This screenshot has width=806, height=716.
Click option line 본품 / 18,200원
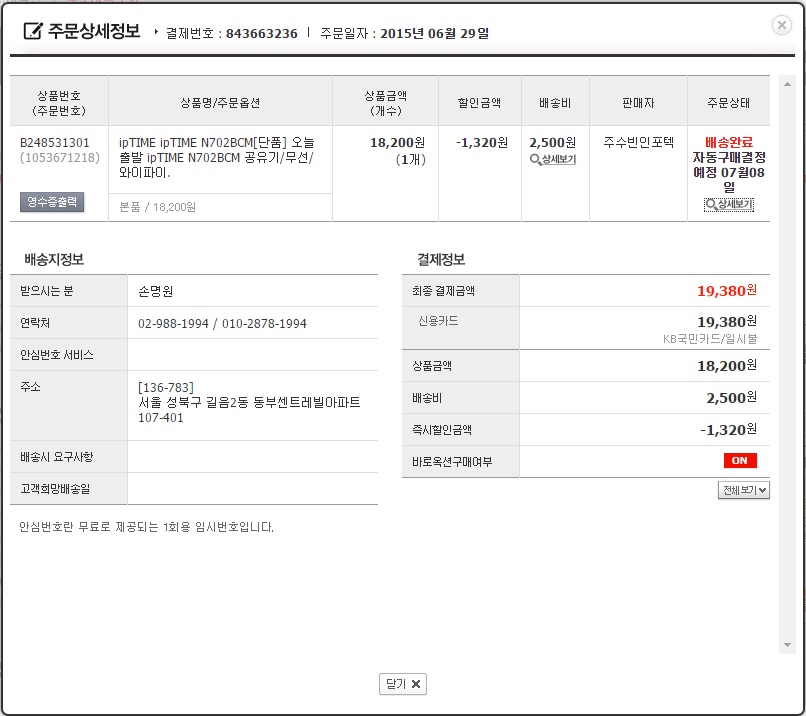(157, 207)
